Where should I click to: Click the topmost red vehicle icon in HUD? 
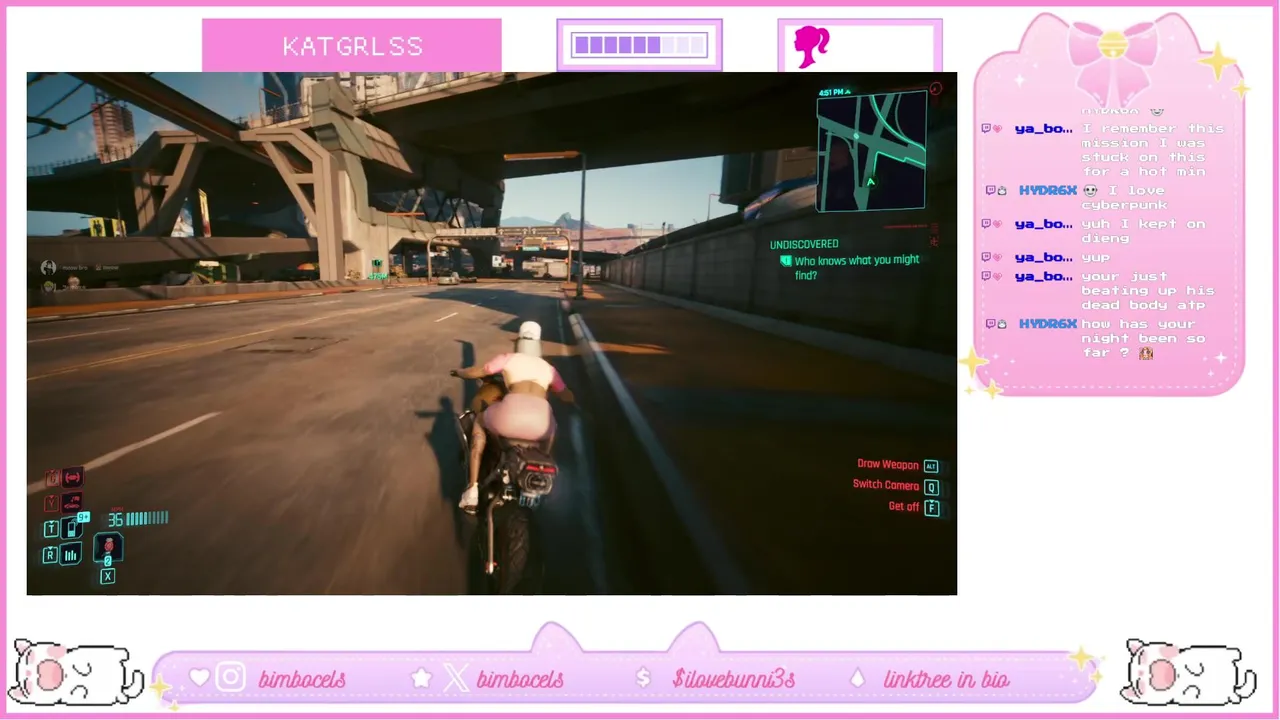(72, 478)
